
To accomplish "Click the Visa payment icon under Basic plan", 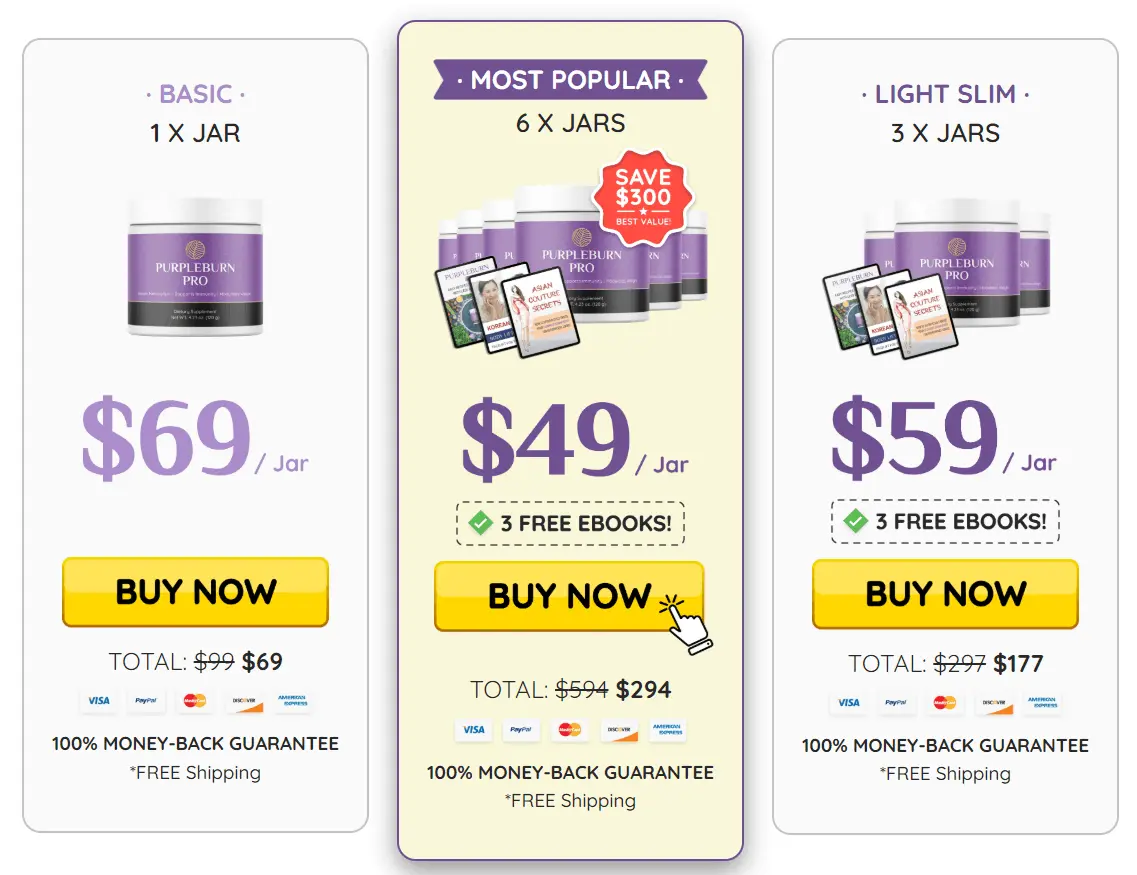I will (x=98, y=701).
